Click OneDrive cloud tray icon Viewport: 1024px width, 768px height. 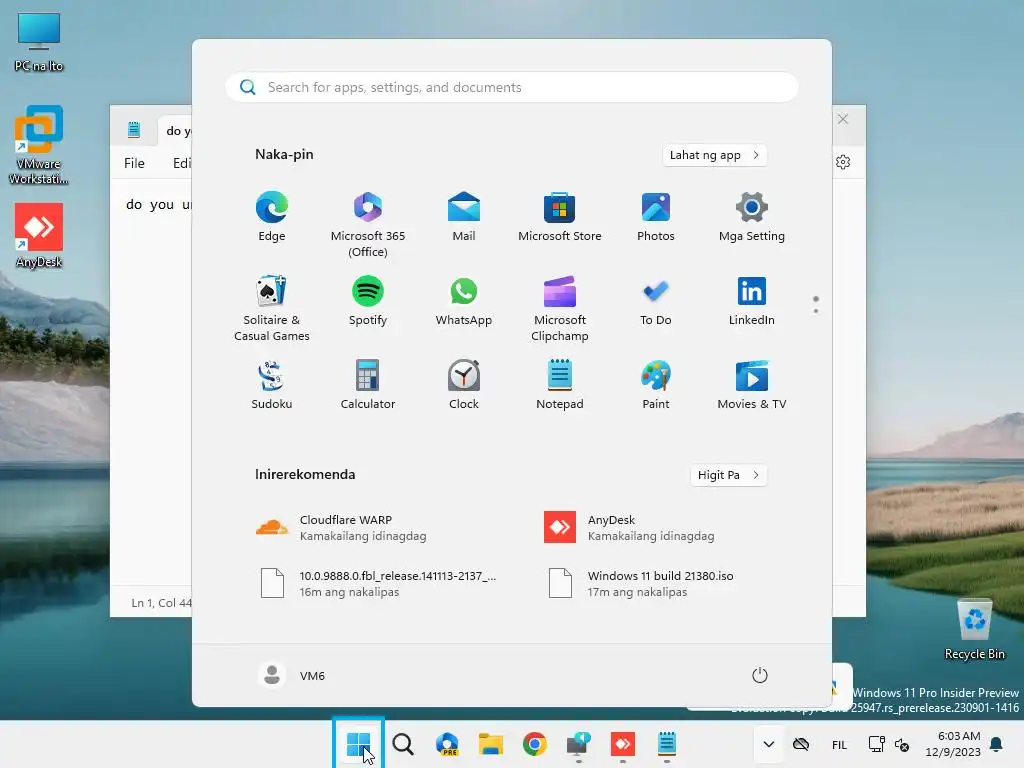[801, 744]
